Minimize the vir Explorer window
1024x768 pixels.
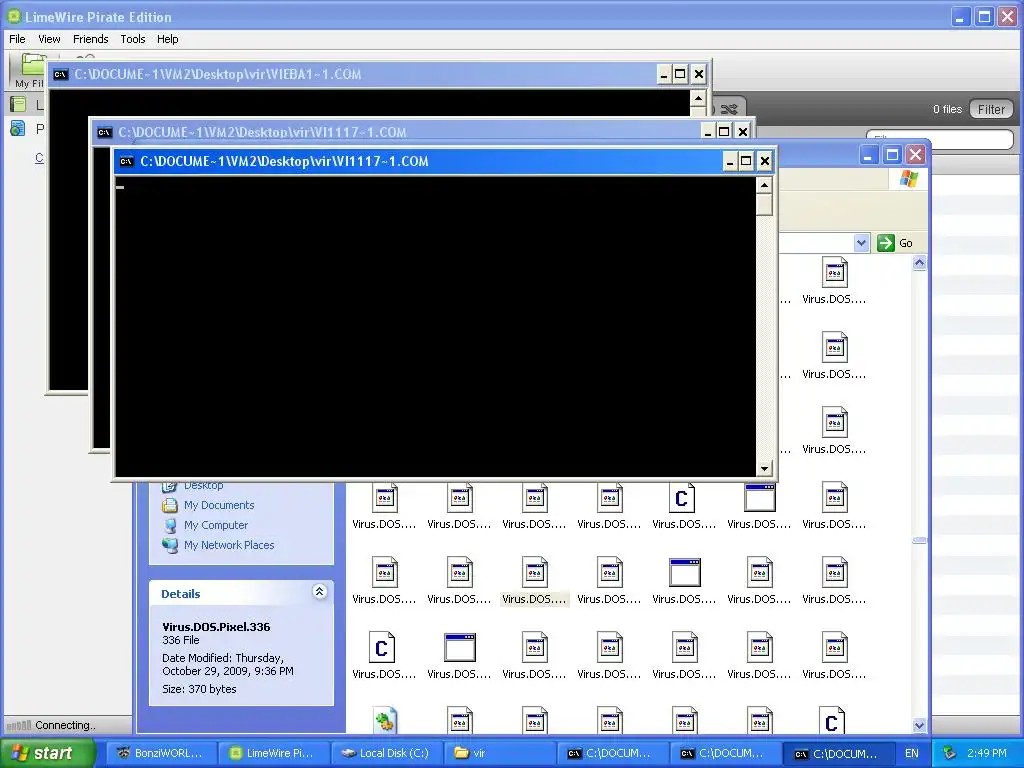[868, 155]
